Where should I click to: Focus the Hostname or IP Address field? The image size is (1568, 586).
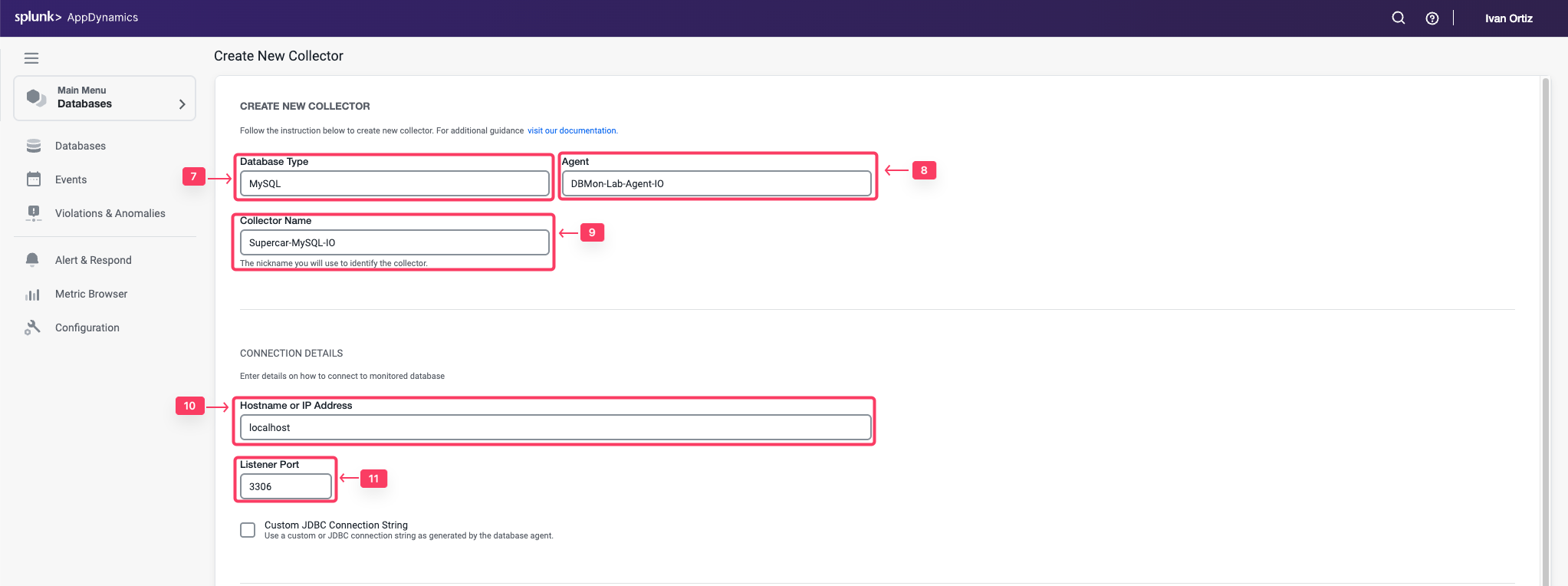coord(555,428)
